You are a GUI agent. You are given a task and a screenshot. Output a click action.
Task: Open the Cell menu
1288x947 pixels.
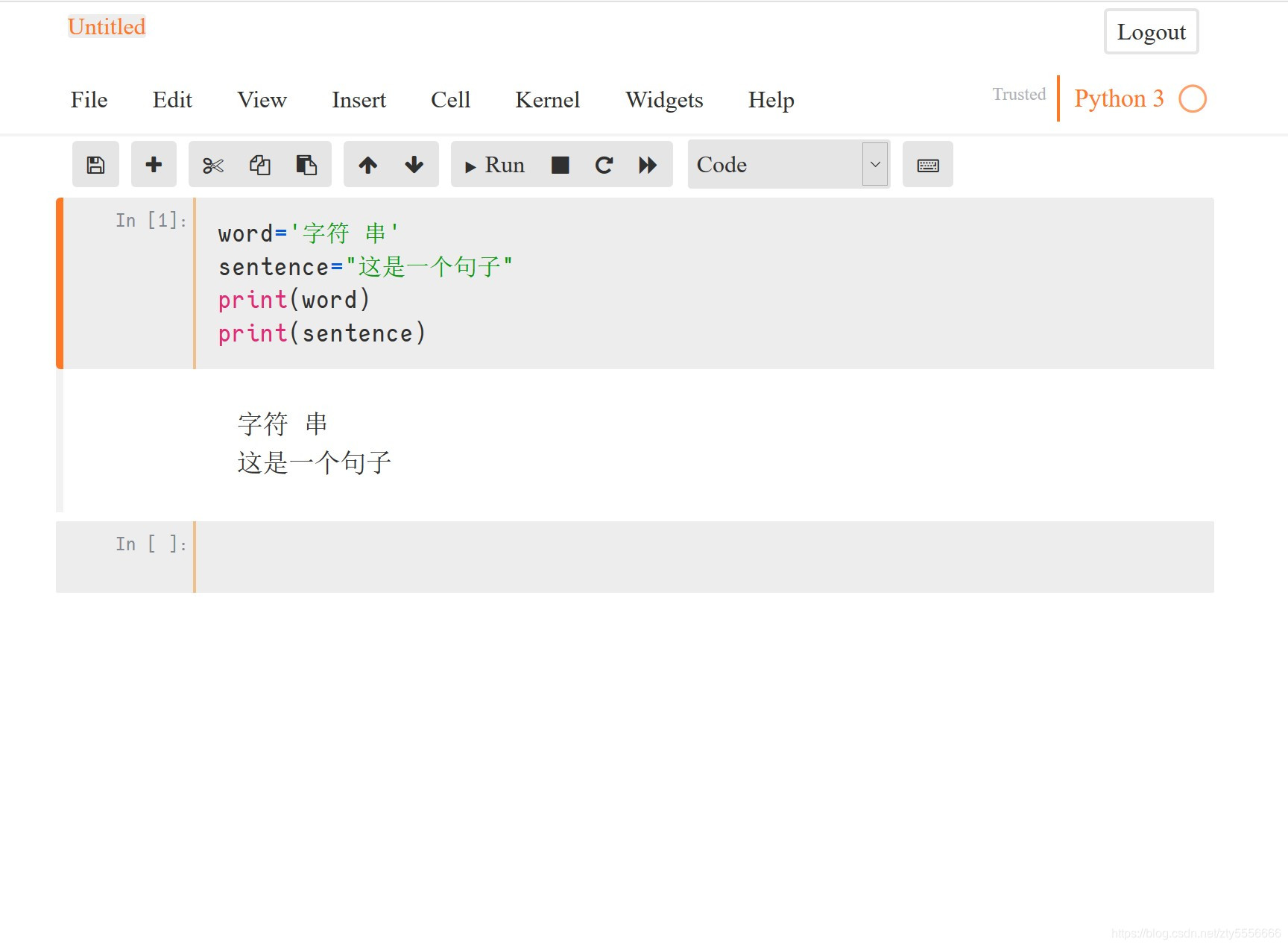(450, 100)
